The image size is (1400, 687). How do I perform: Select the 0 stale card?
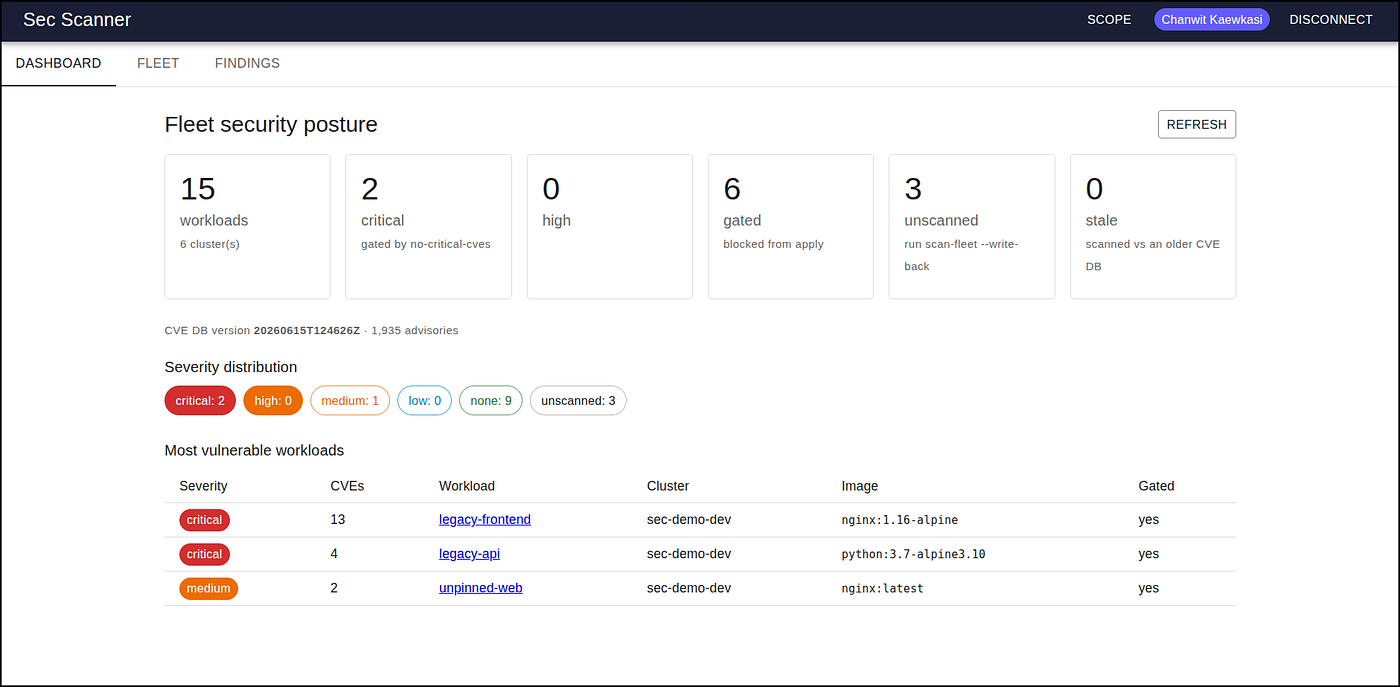[1153, 226]
